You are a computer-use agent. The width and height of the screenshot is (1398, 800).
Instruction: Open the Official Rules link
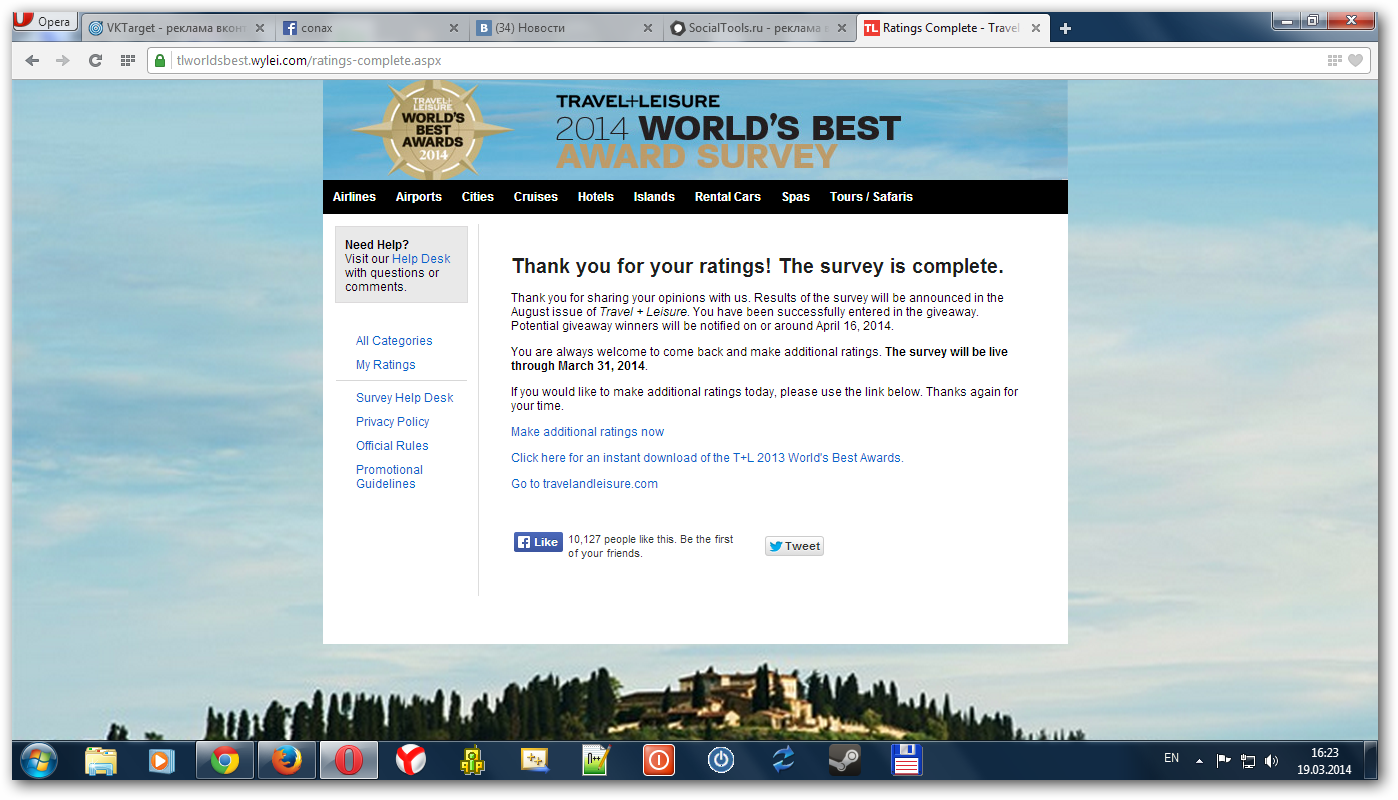(x=392, y=446)
